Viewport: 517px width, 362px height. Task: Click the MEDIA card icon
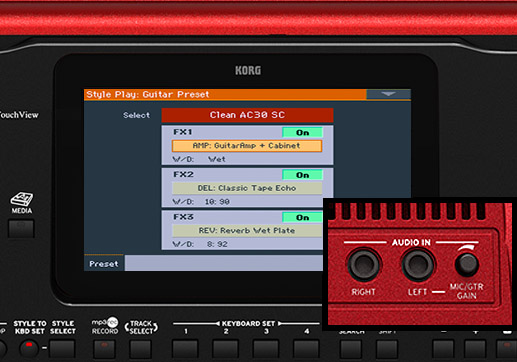22,199
